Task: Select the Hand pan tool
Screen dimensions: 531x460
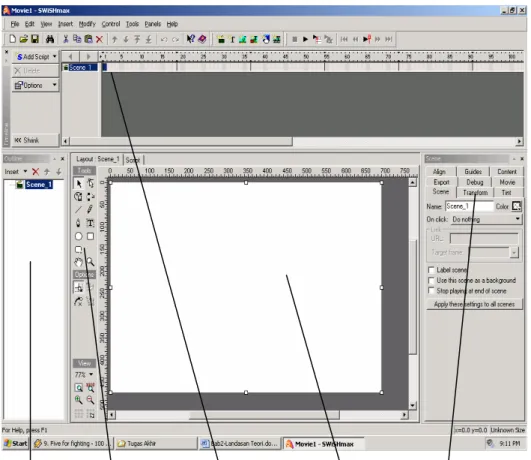Action: click(x=78, y=262)
